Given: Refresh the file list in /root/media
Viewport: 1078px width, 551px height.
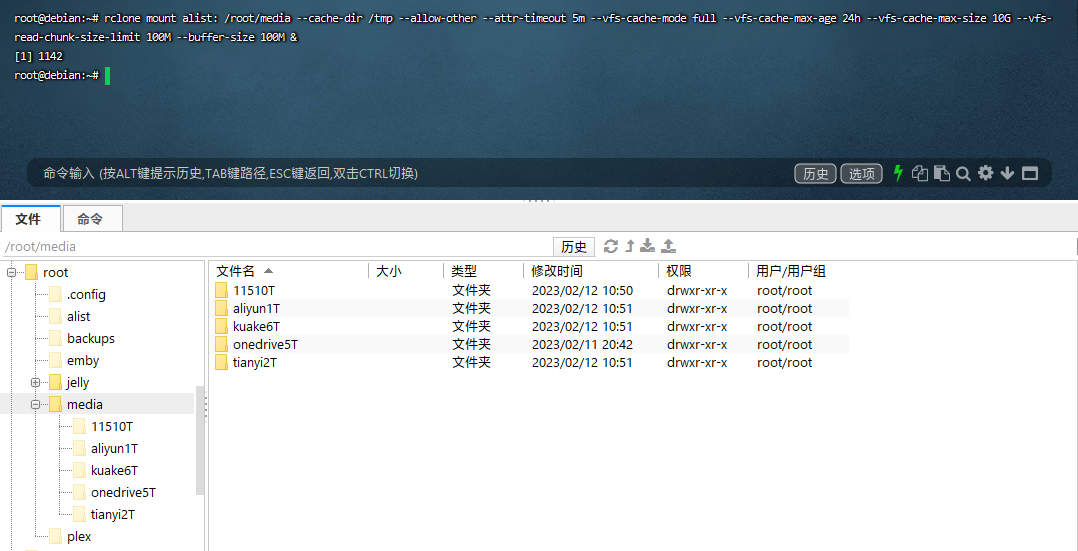Looking at the screenshot, I should pyautogui.click(x=611, y=246).
